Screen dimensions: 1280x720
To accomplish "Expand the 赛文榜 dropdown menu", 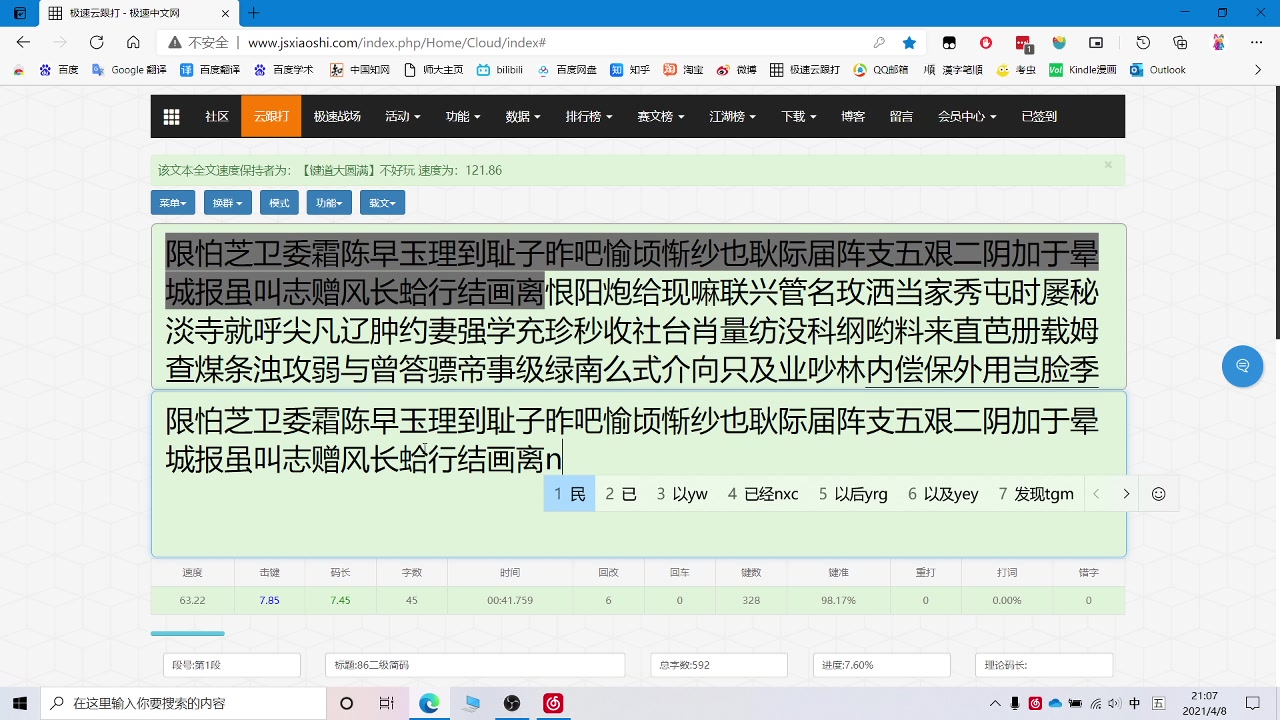I will coord(661,116).
